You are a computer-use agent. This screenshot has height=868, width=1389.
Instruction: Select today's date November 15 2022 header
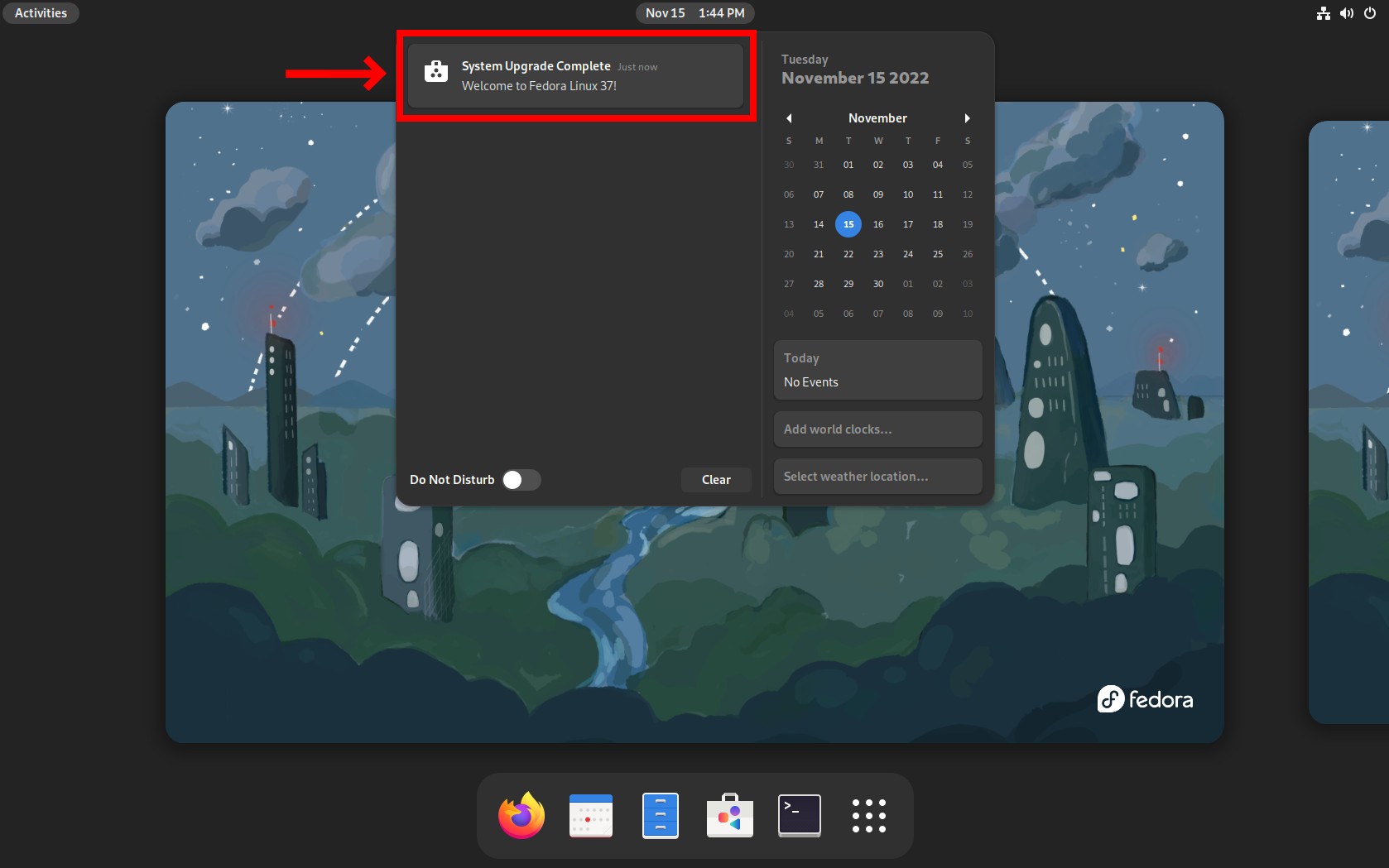855,70
